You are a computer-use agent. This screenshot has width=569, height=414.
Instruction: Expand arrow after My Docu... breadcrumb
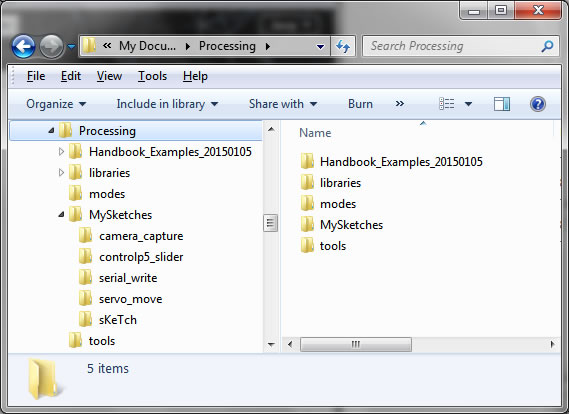pyautogui.click(x=188, y=46)
